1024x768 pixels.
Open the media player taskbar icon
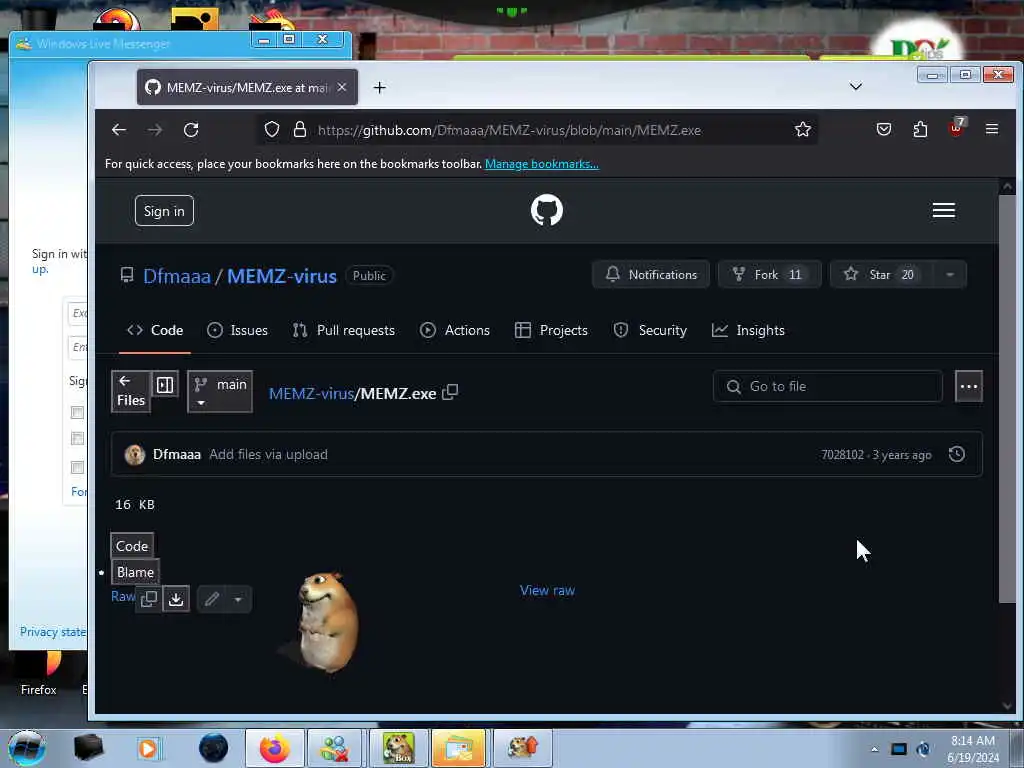[x=148, y=748]
